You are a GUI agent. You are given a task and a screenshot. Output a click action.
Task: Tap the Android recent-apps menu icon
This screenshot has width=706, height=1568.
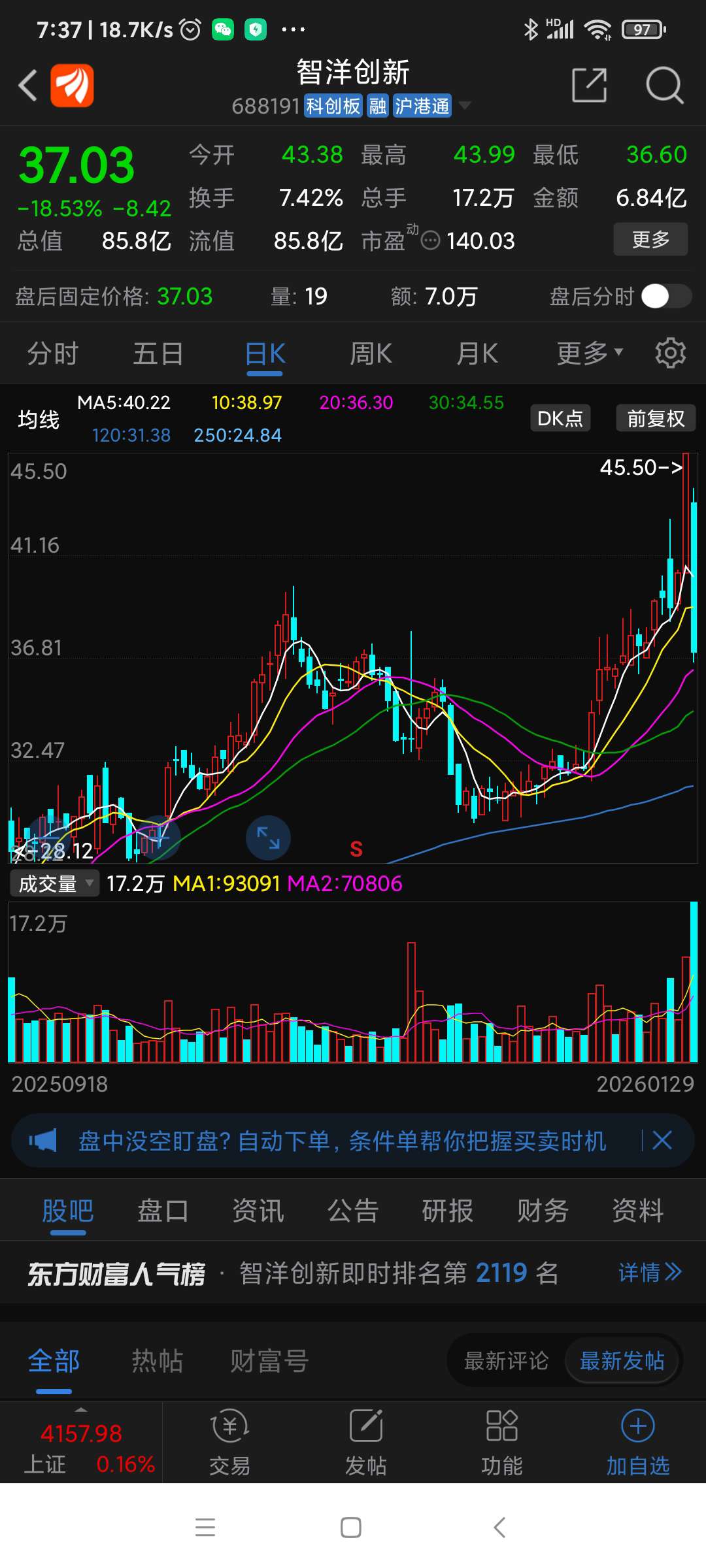[205, 1527]
